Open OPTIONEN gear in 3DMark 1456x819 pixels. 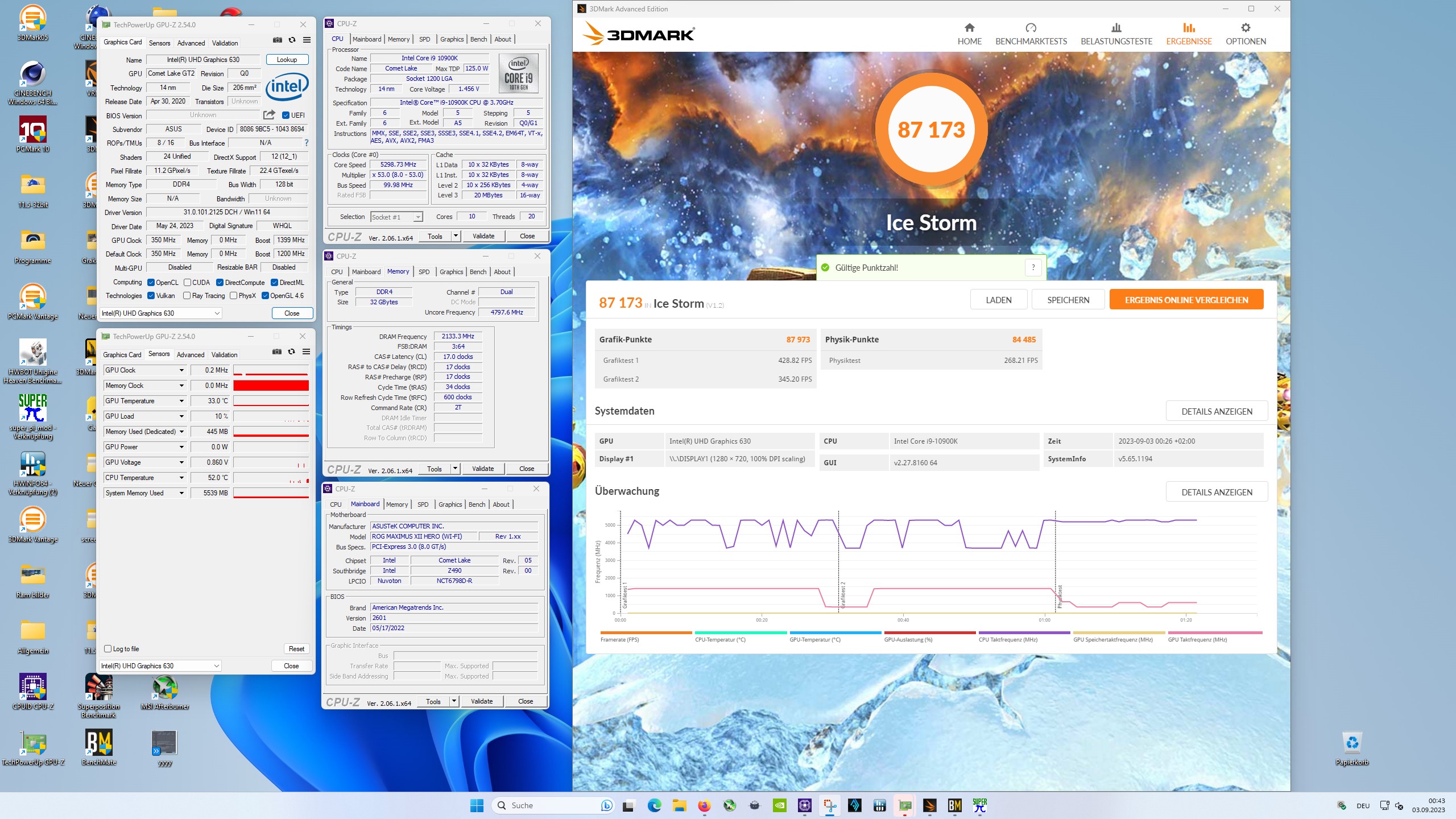click(1246, 28)
